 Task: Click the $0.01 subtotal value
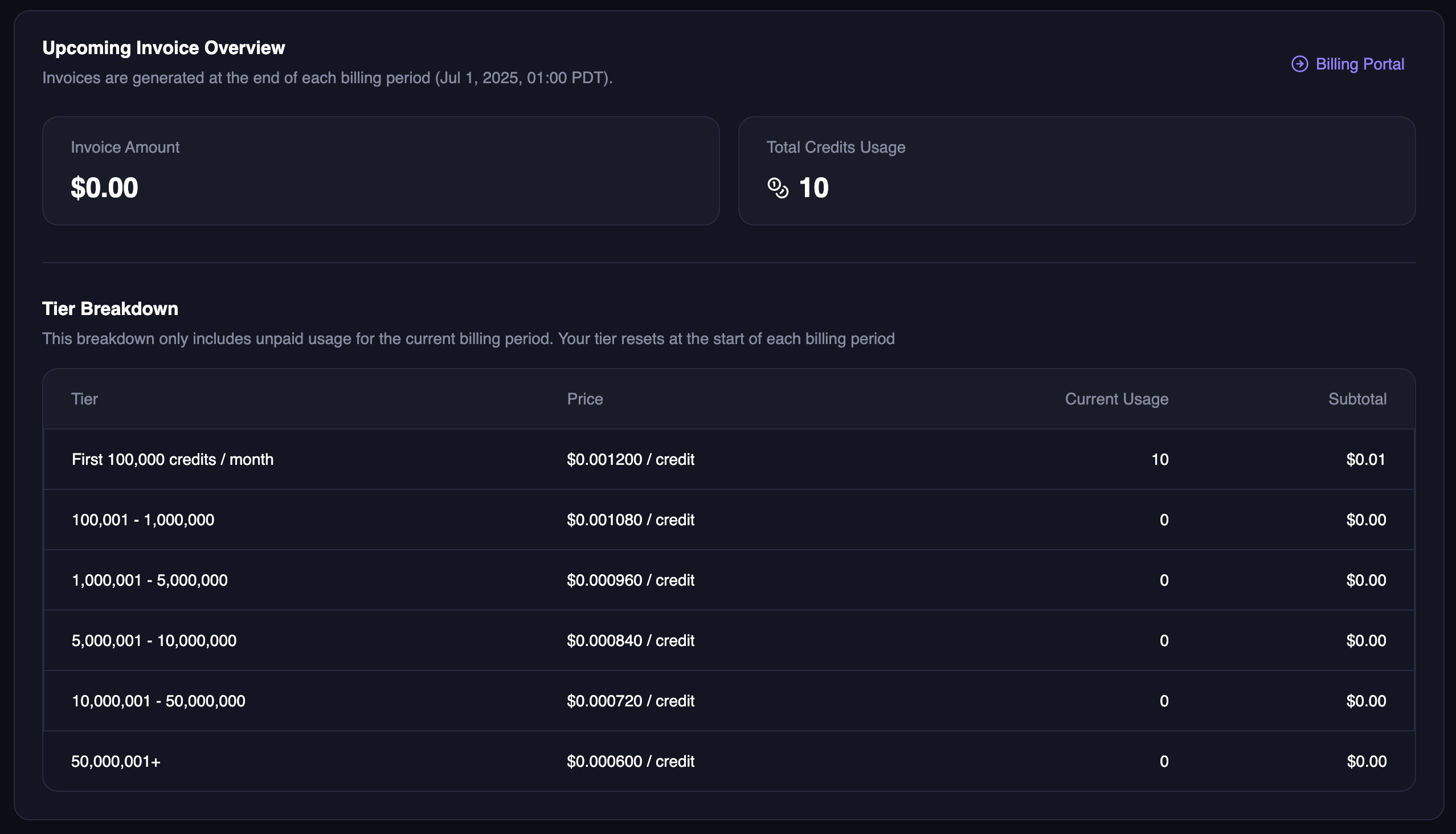click(x=1365, y=459)
